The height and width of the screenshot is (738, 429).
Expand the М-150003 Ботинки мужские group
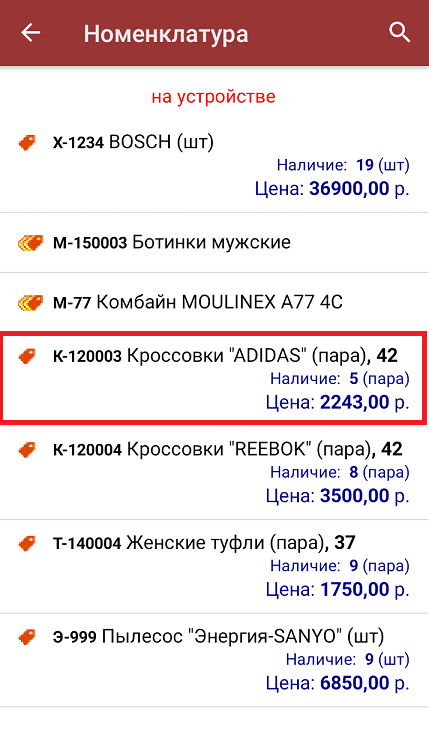214,243
